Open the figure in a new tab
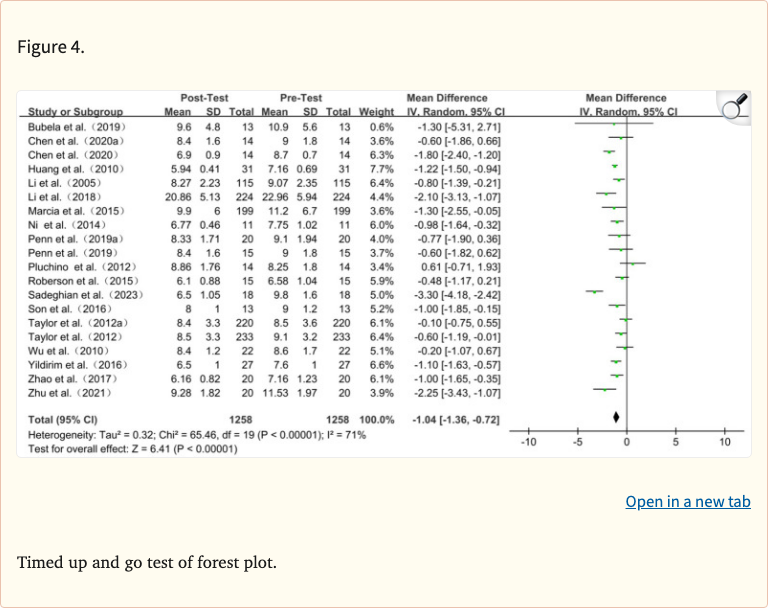 (x=687, y=502)
